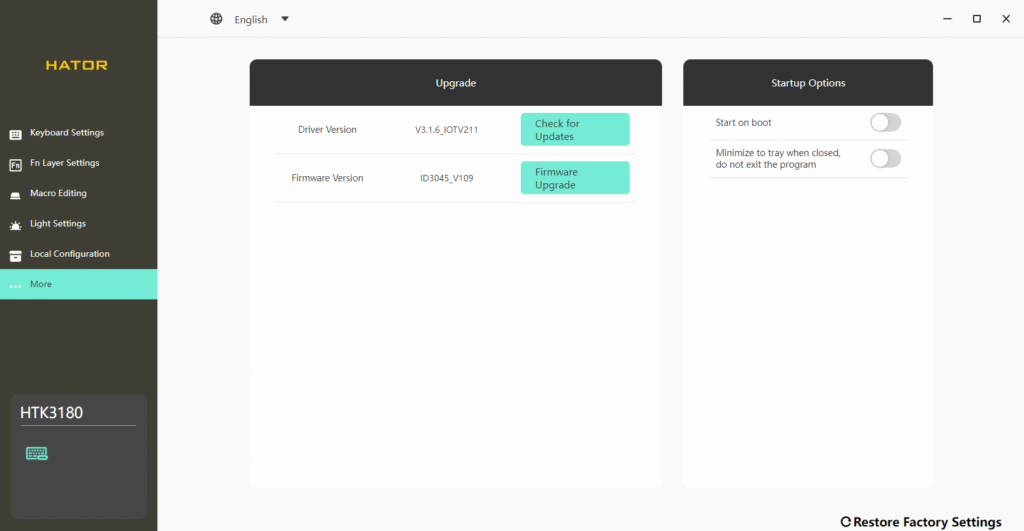
Task: Click the Fn Layer Settings icon
Action: tap(16, 164)
